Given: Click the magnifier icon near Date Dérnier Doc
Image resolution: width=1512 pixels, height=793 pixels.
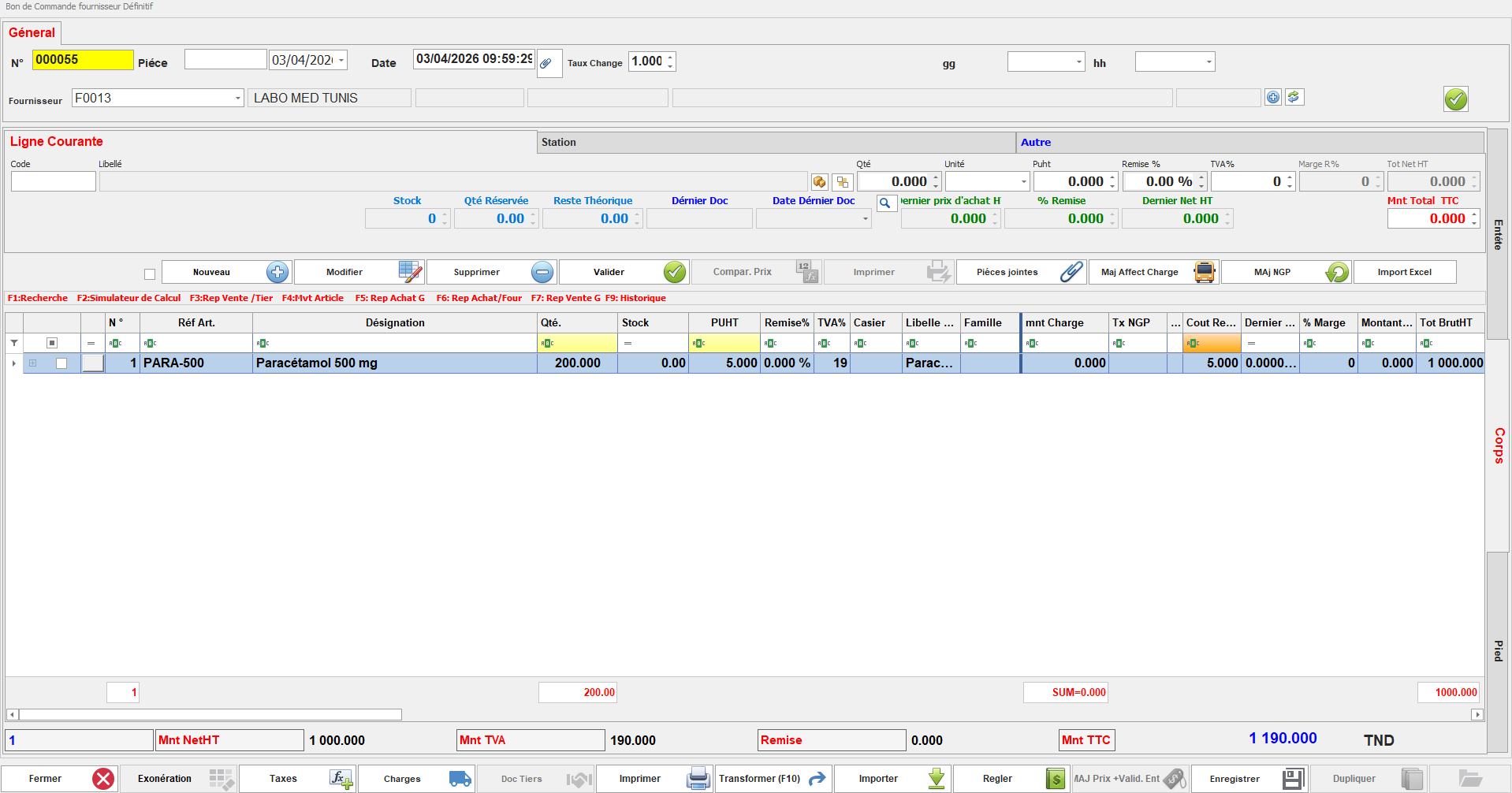Looking at the screenshot, I should [886, 203].
